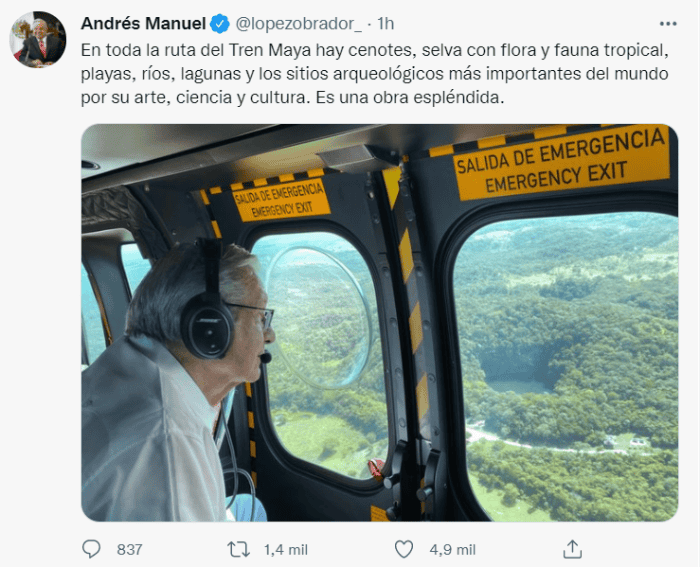Click the 1,4 mil retweet count
Viewport: 700px width, 567px height.
[x=286, y=550]
